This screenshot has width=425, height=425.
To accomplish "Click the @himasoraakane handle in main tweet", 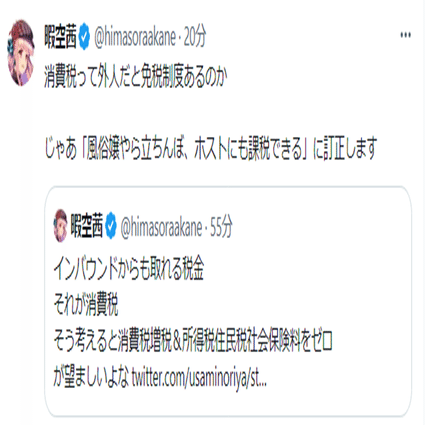I will (x=135, y=37).
